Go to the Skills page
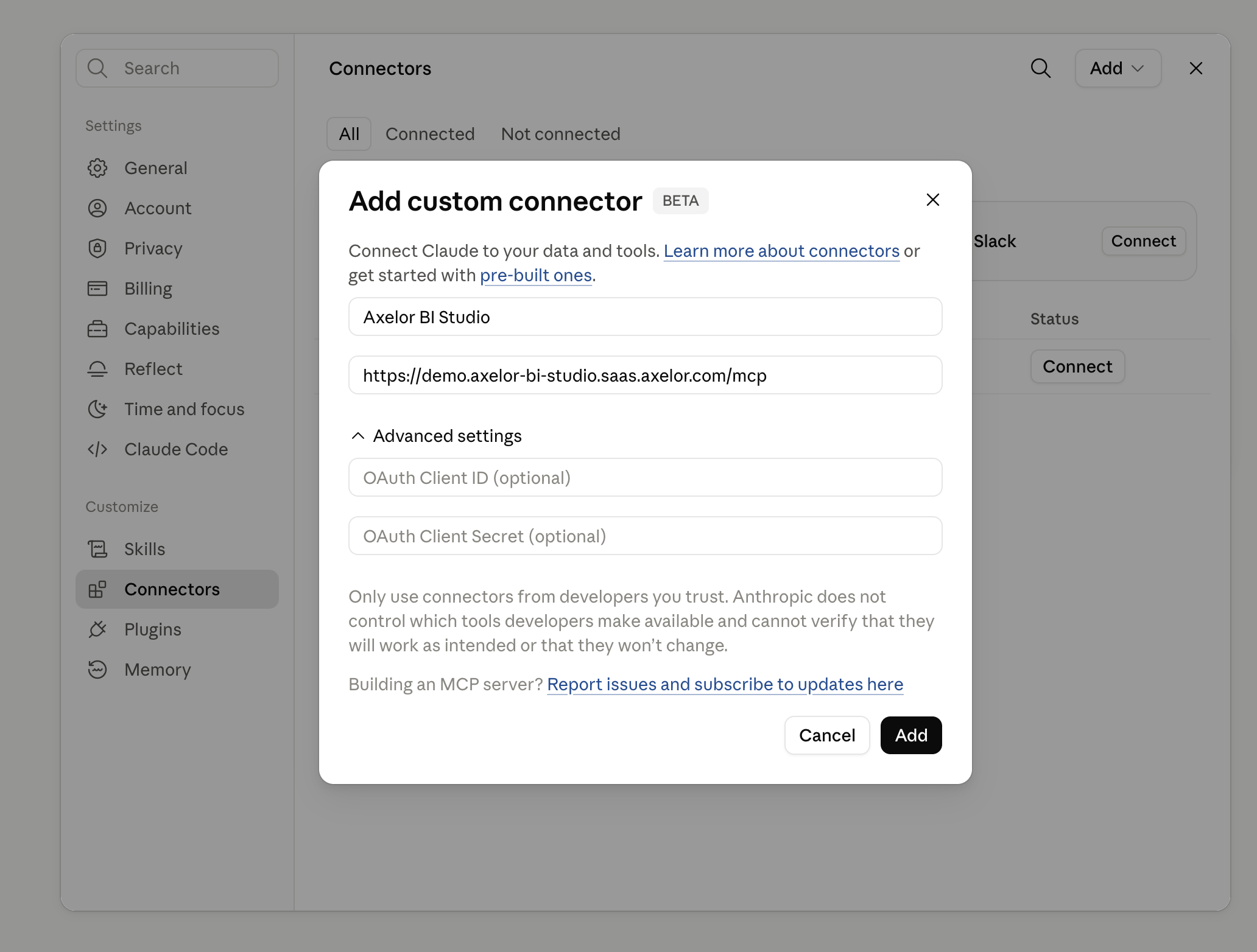Screen dimensions: 1257x952 tap(177, 549)
